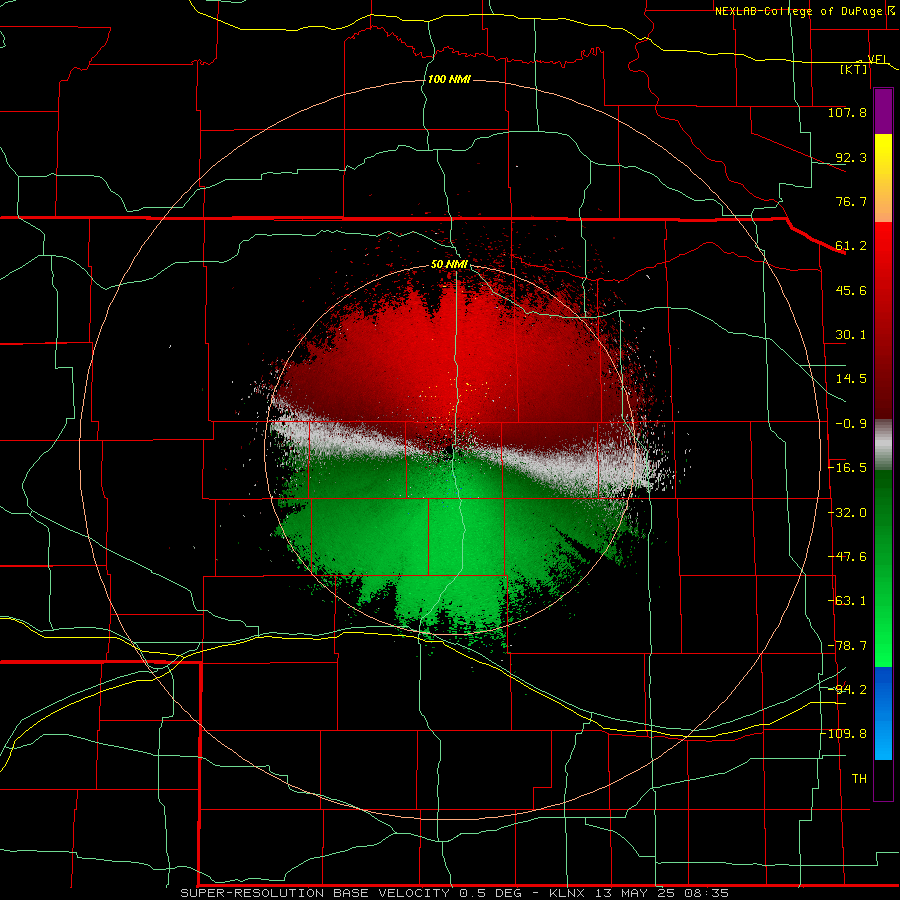Click the -47.6 legend value
This screenshot has height=900, width=900.
pos(847,557)
